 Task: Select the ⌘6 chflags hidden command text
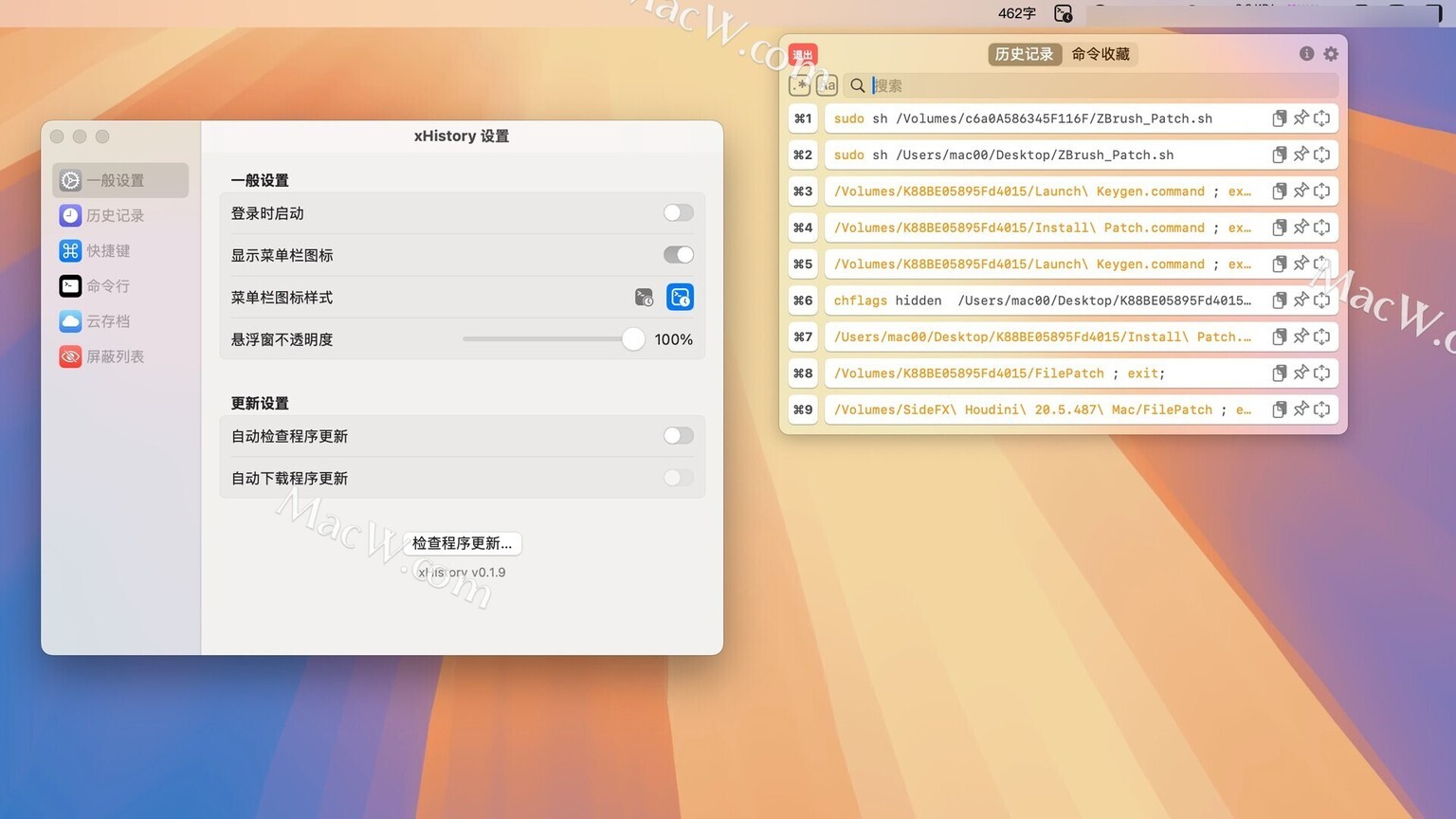point(1043,300)
